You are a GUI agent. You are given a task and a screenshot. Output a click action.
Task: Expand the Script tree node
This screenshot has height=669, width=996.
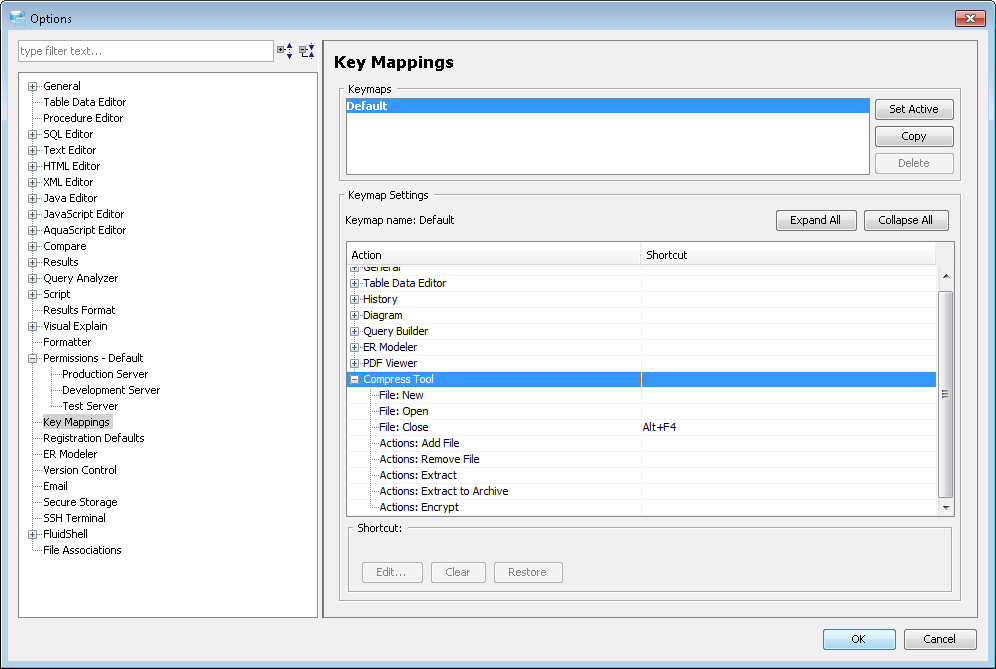32,295
